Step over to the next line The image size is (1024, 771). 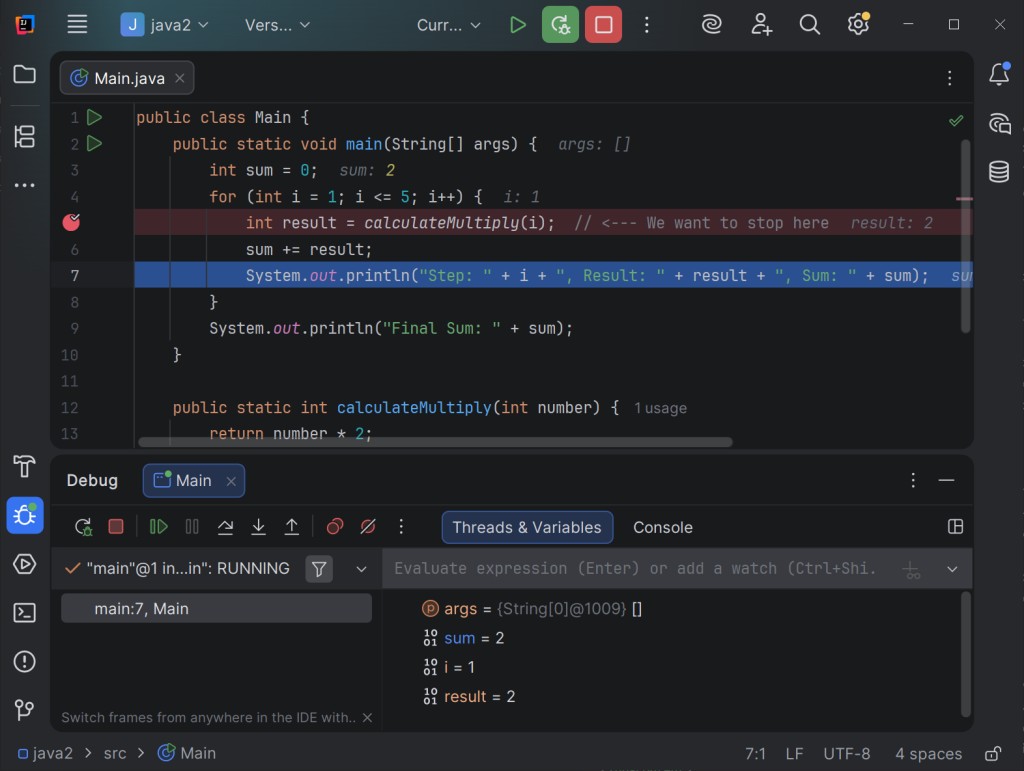pos(225,527)
